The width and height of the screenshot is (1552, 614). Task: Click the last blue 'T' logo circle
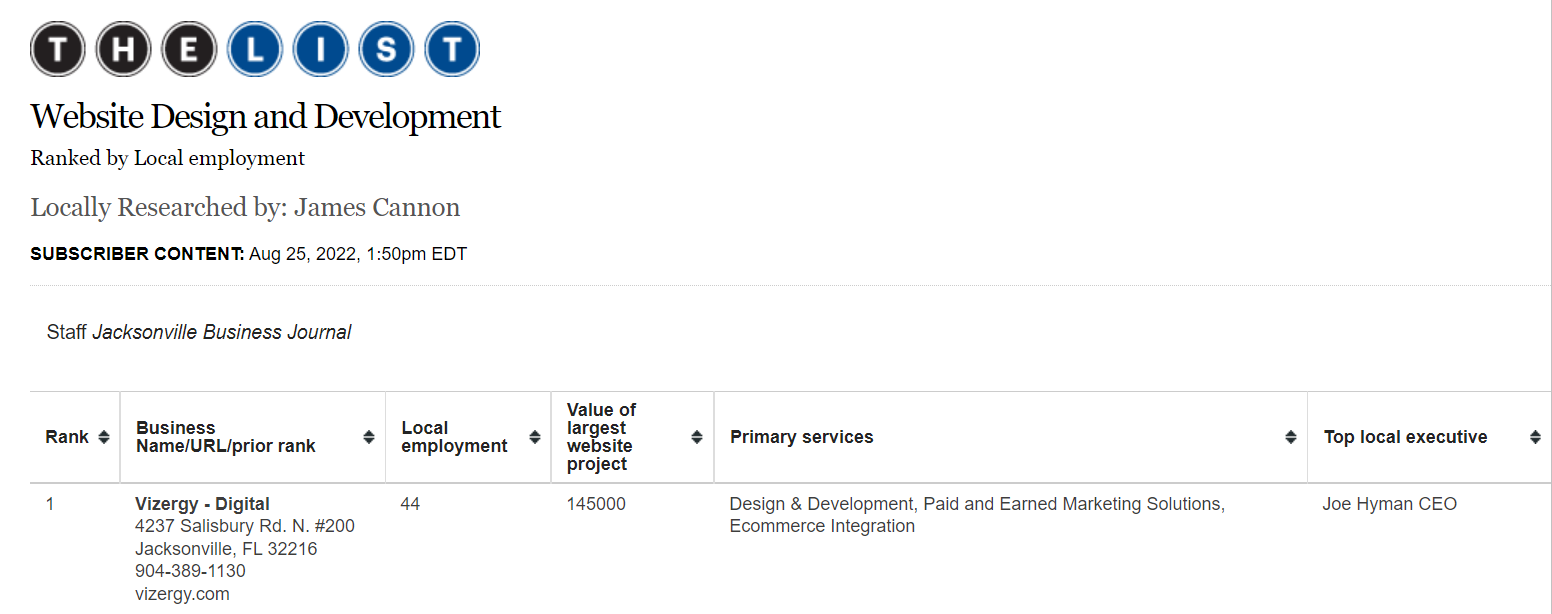click(452, 49)
